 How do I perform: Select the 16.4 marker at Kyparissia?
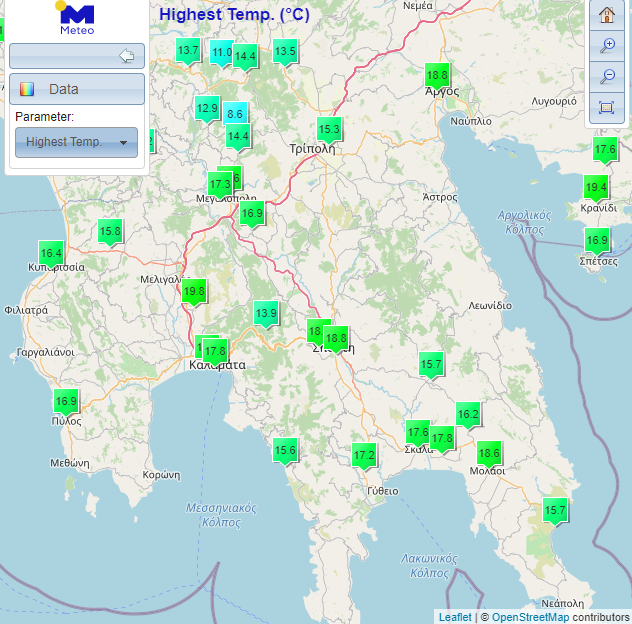51,255
